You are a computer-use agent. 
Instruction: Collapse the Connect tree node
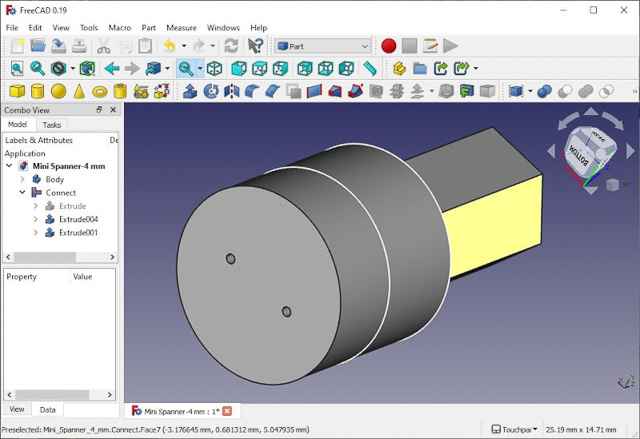(x=23, y=193)
